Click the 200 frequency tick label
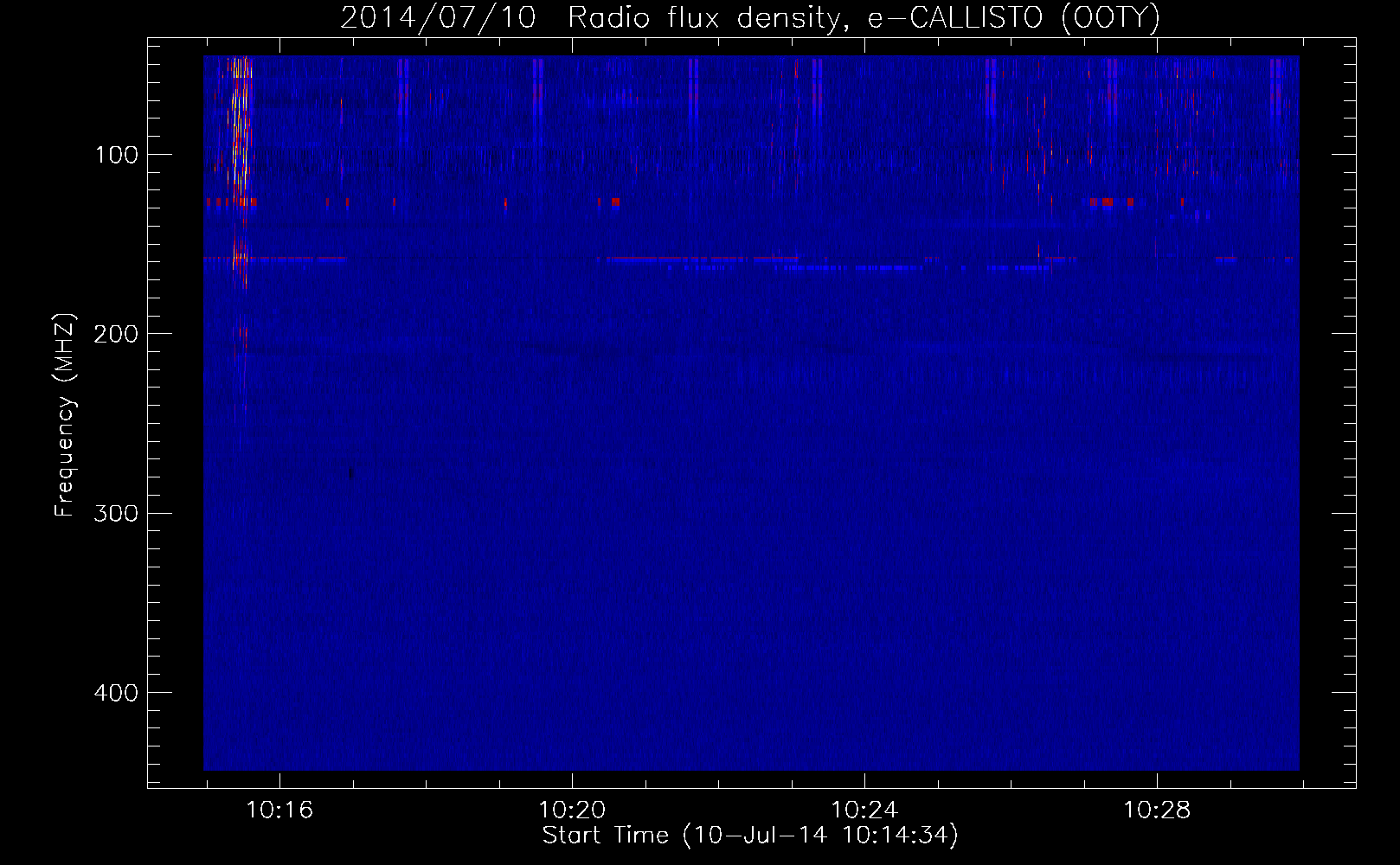The image size is (1400, 865). 116,334
